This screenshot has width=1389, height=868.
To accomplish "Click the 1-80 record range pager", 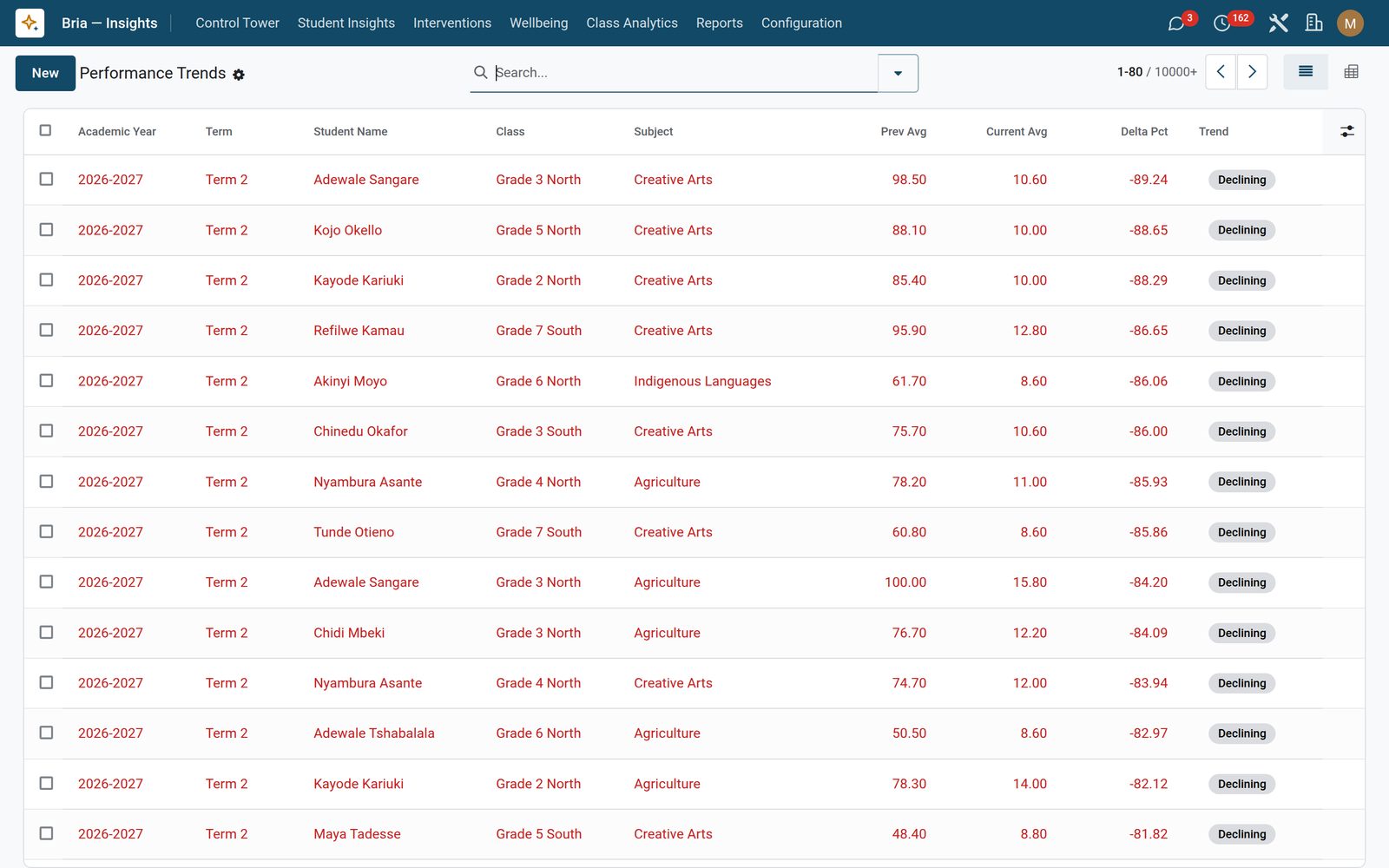I will pos(1129,72).
